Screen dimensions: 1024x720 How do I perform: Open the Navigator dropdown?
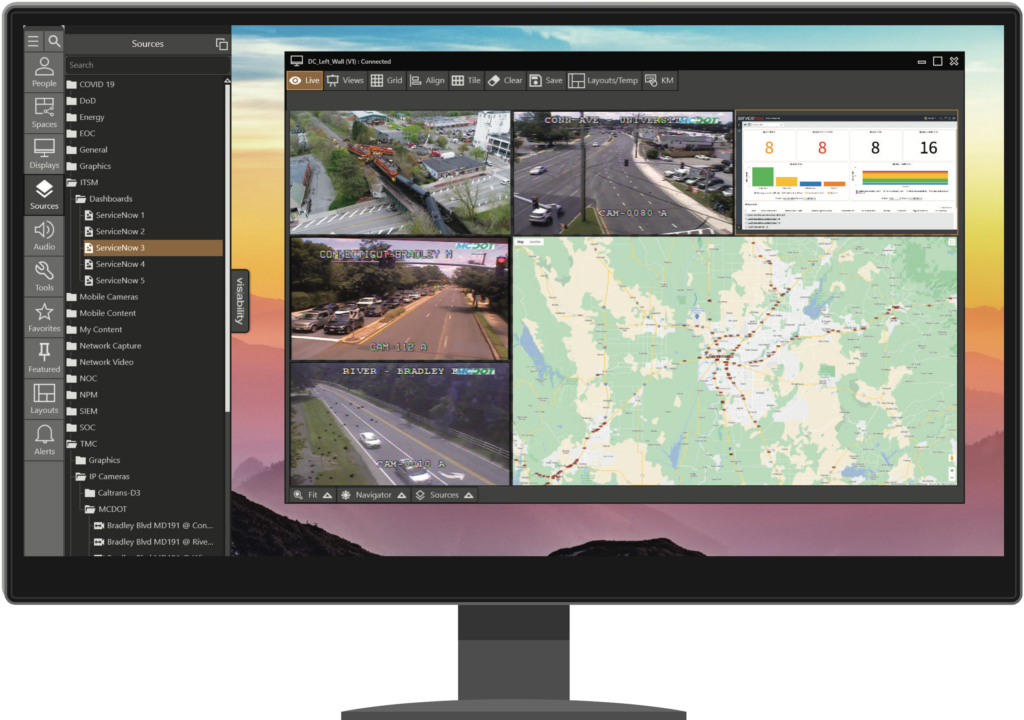(x=373, y=495)
